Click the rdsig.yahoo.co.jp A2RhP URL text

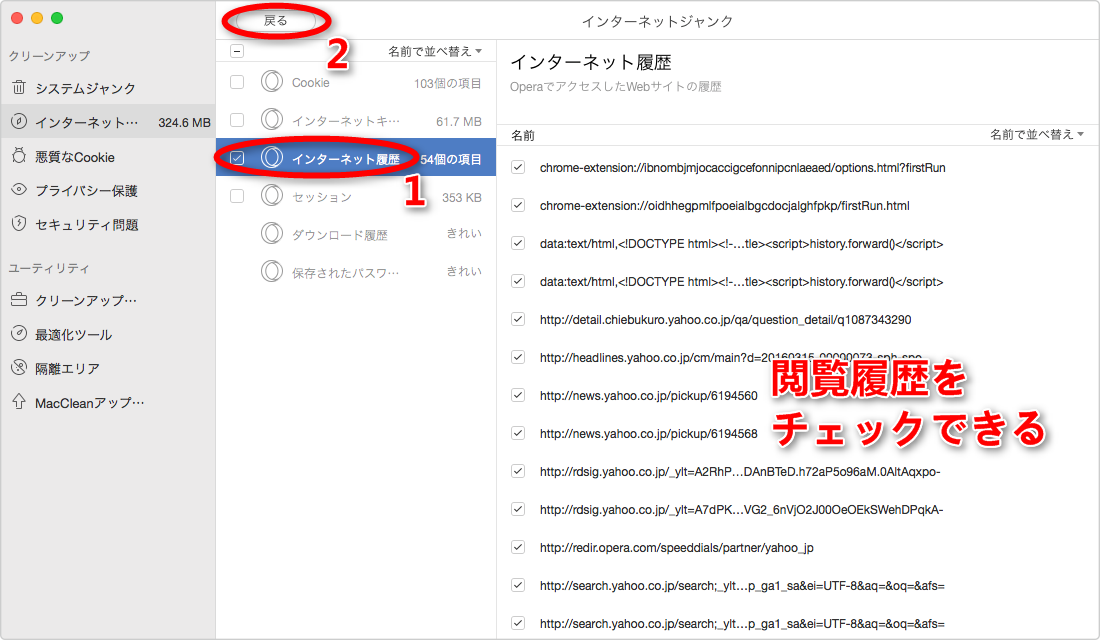[x=740, y=472]
